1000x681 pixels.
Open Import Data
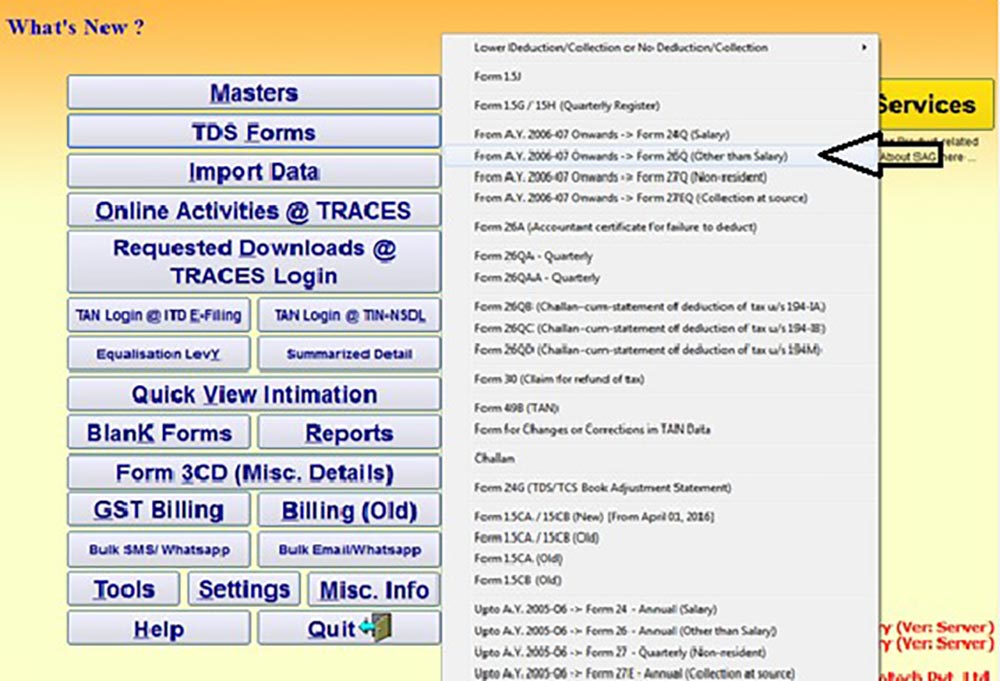click(254, 172)
